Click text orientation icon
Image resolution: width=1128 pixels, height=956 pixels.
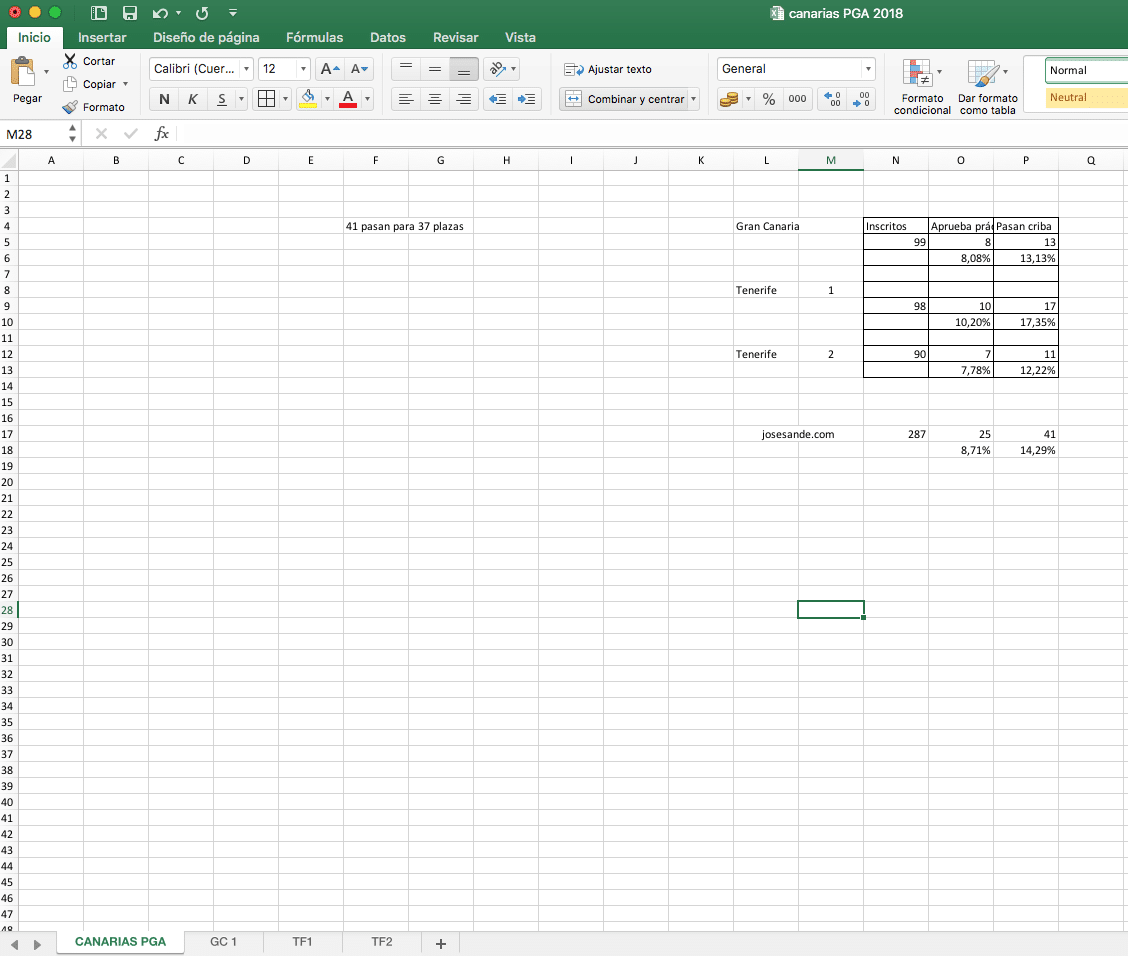498,69
